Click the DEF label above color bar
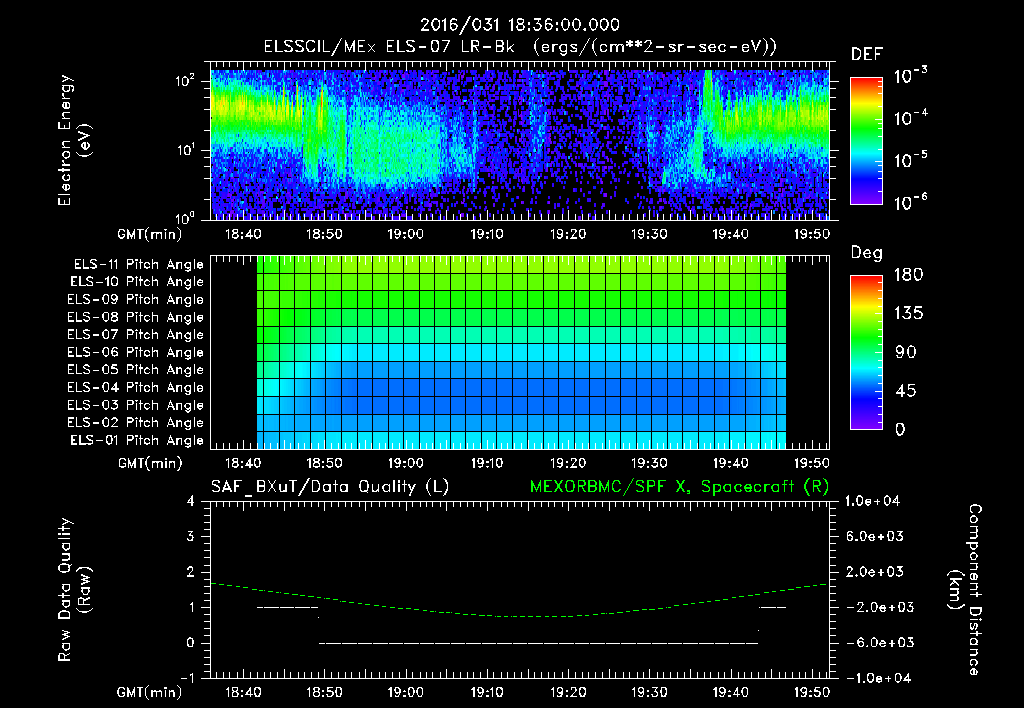This screenshot has height=708, width=1024. pos(867,54)
